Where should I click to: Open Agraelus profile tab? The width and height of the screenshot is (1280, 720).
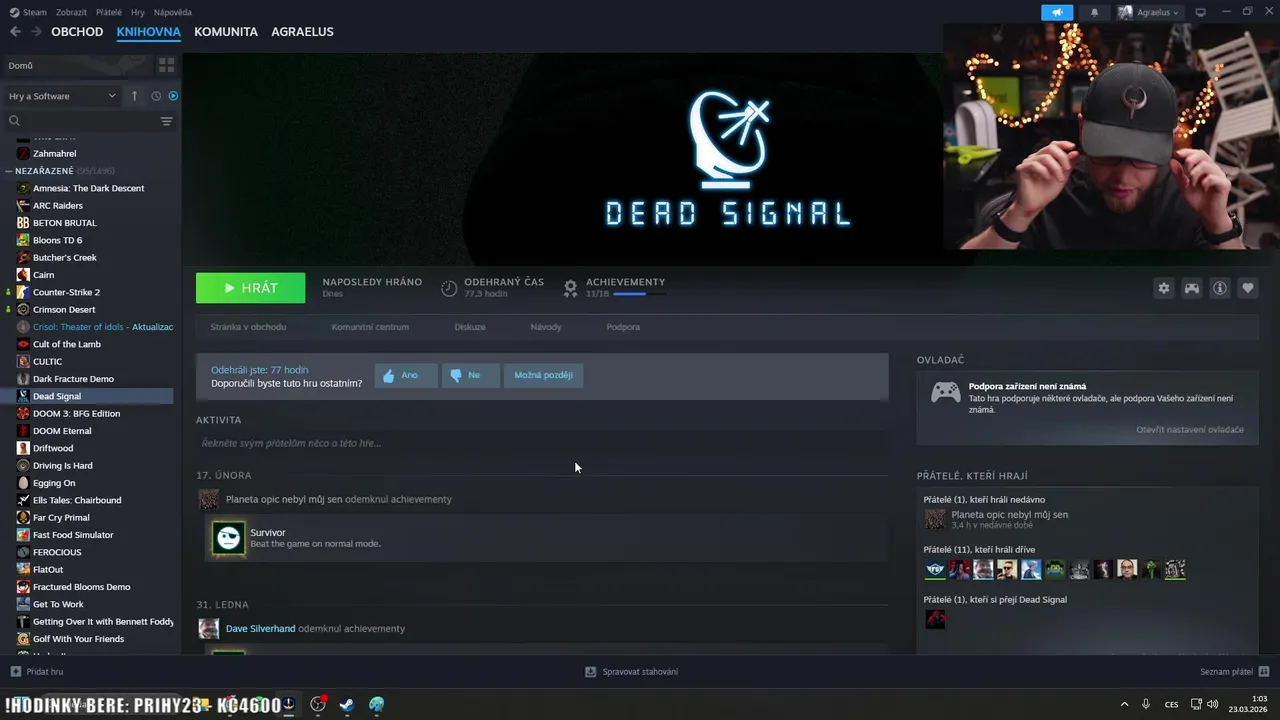point(302,32)
